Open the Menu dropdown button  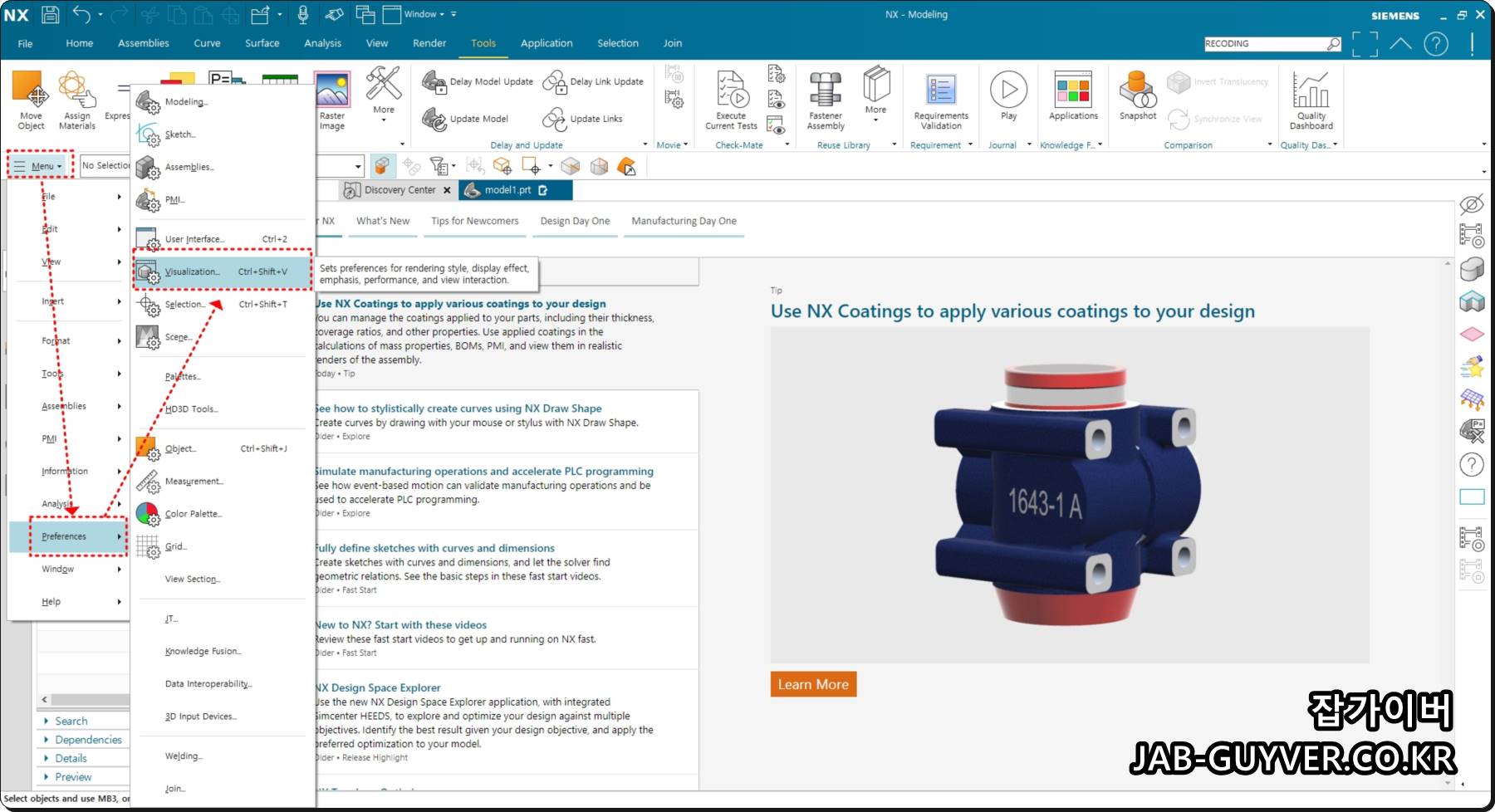point(40,166)
